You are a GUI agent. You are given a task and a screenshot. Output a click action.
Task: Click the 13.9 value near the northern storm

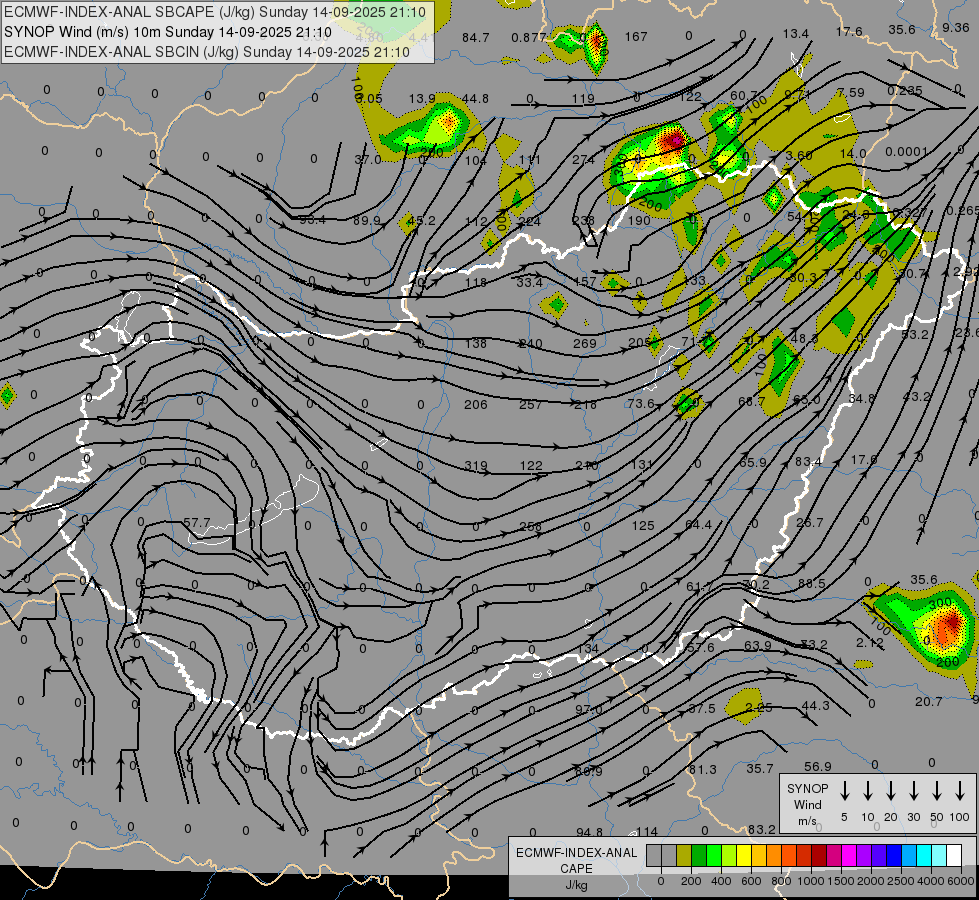click(422, 99)
